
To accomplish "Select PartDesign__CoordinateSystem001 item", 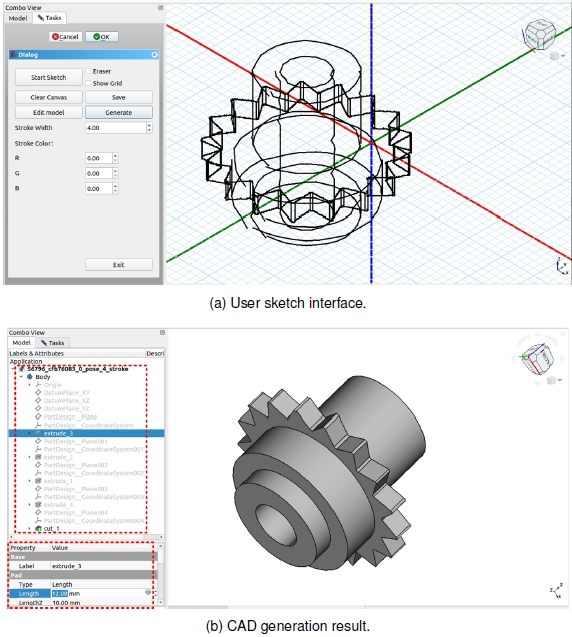I will click(x=89, y=449).
